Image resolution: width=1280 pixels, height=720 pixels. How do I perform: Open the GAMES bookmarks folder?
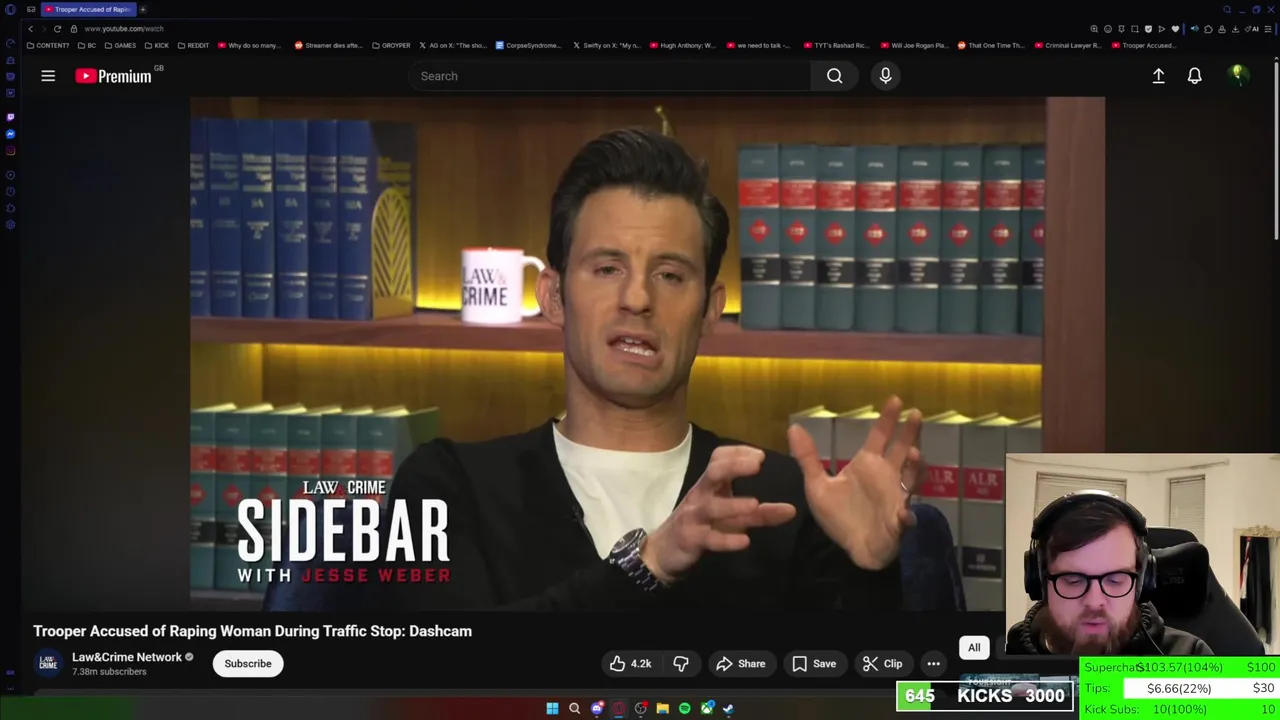(x=120, y=45)
